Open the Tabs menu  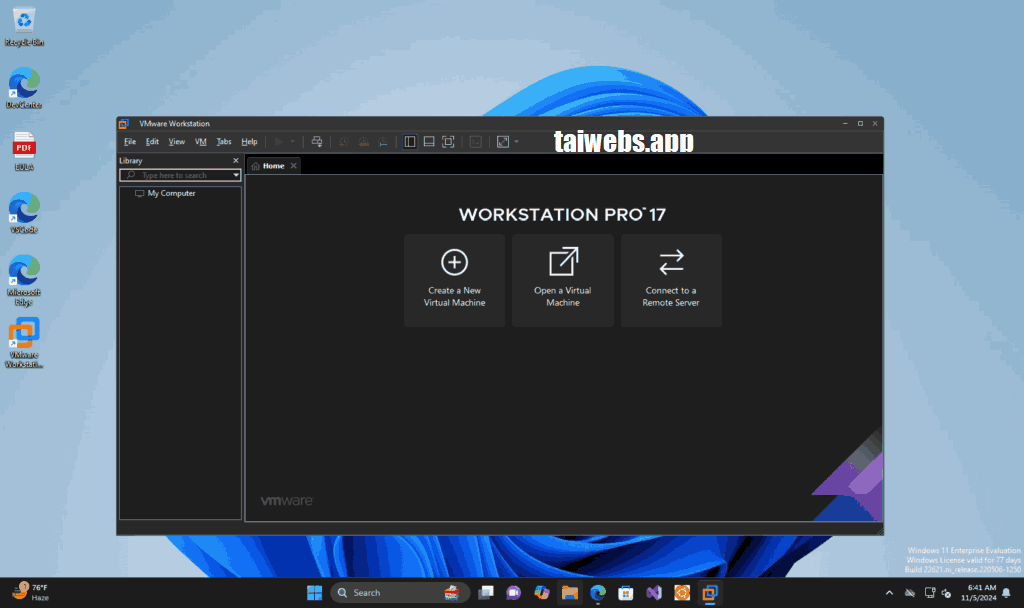click(224, 142)
